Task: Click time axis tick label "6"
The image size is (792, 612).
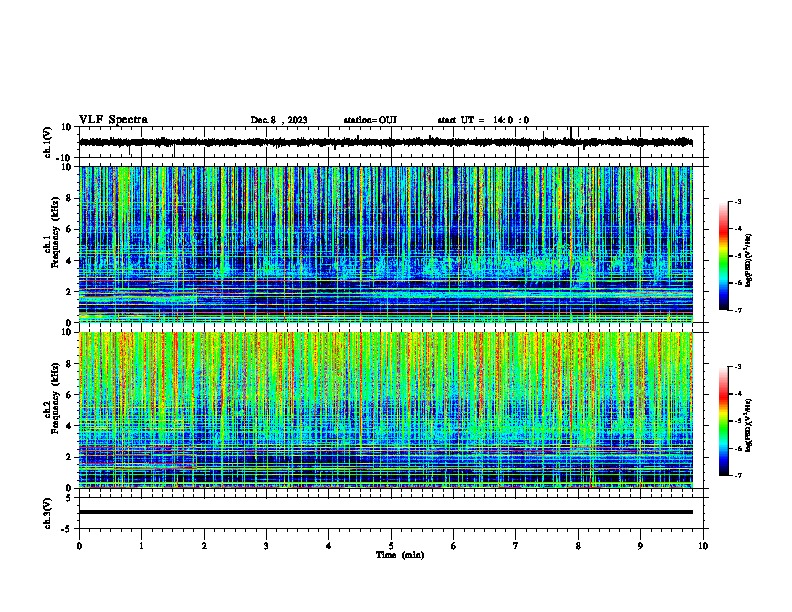Action: (454, 546)
